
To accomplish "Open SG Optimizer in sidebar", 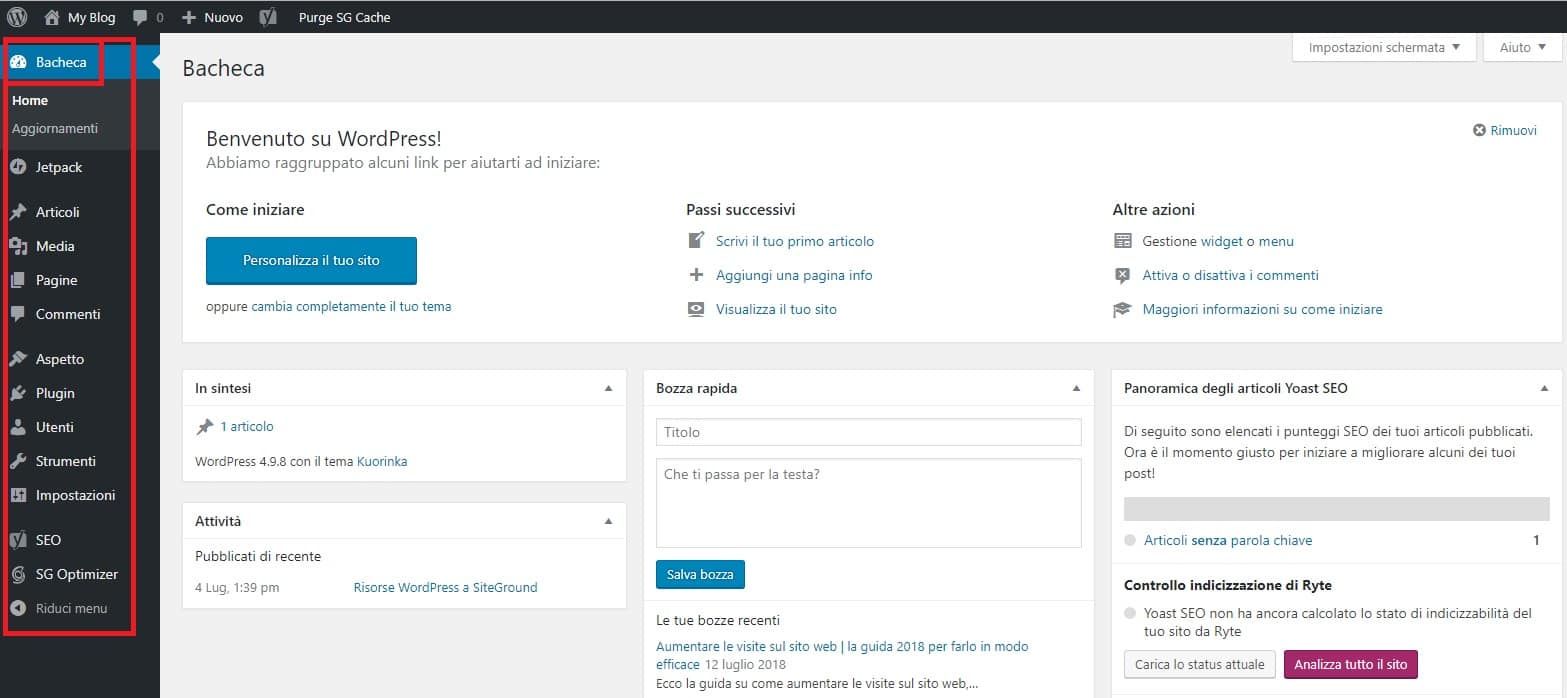I will 76,574.
